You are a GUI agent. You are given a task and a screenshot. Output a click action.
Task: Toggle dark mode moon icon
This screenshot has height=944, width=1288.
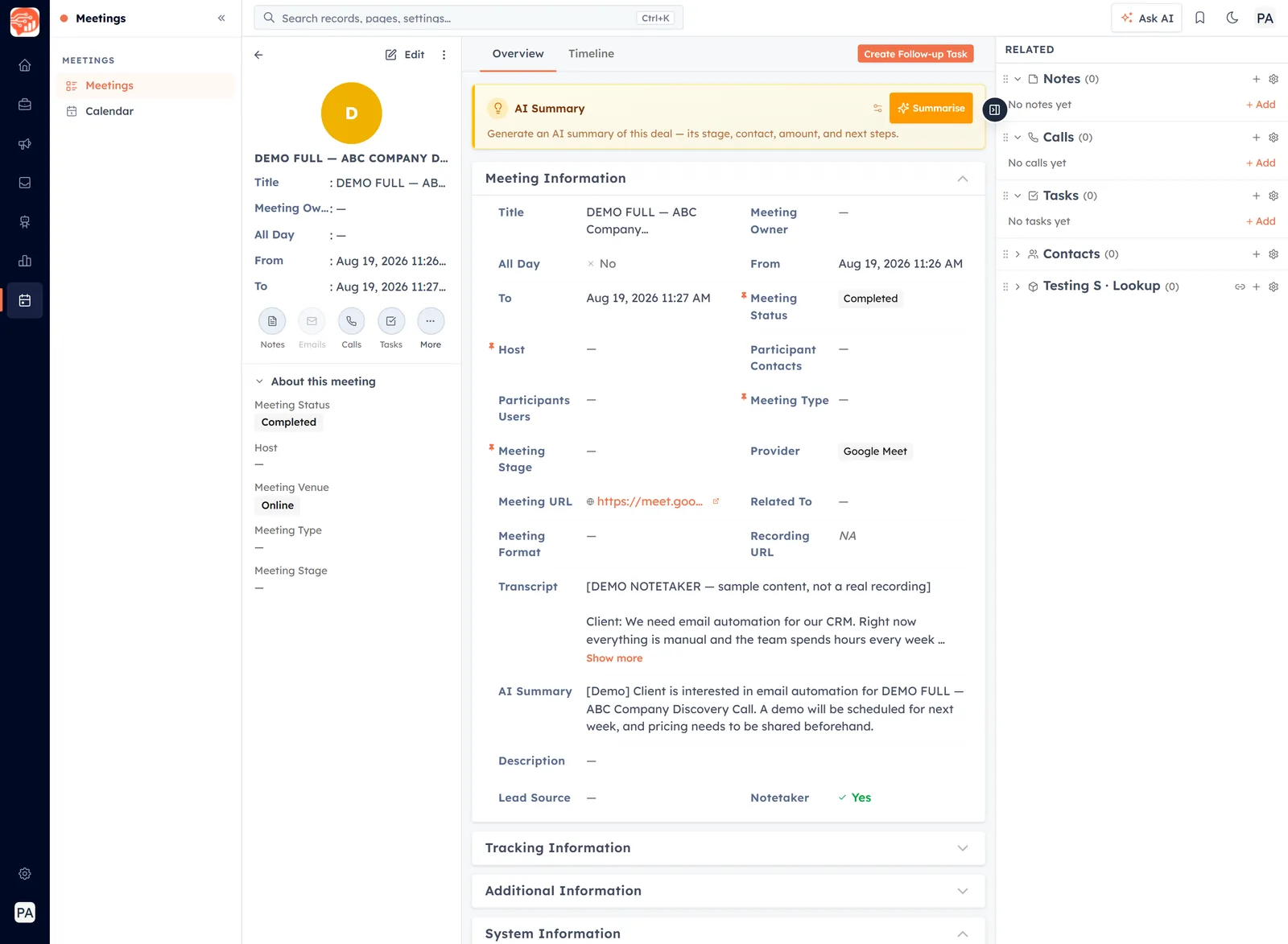tap(1232, 18)
